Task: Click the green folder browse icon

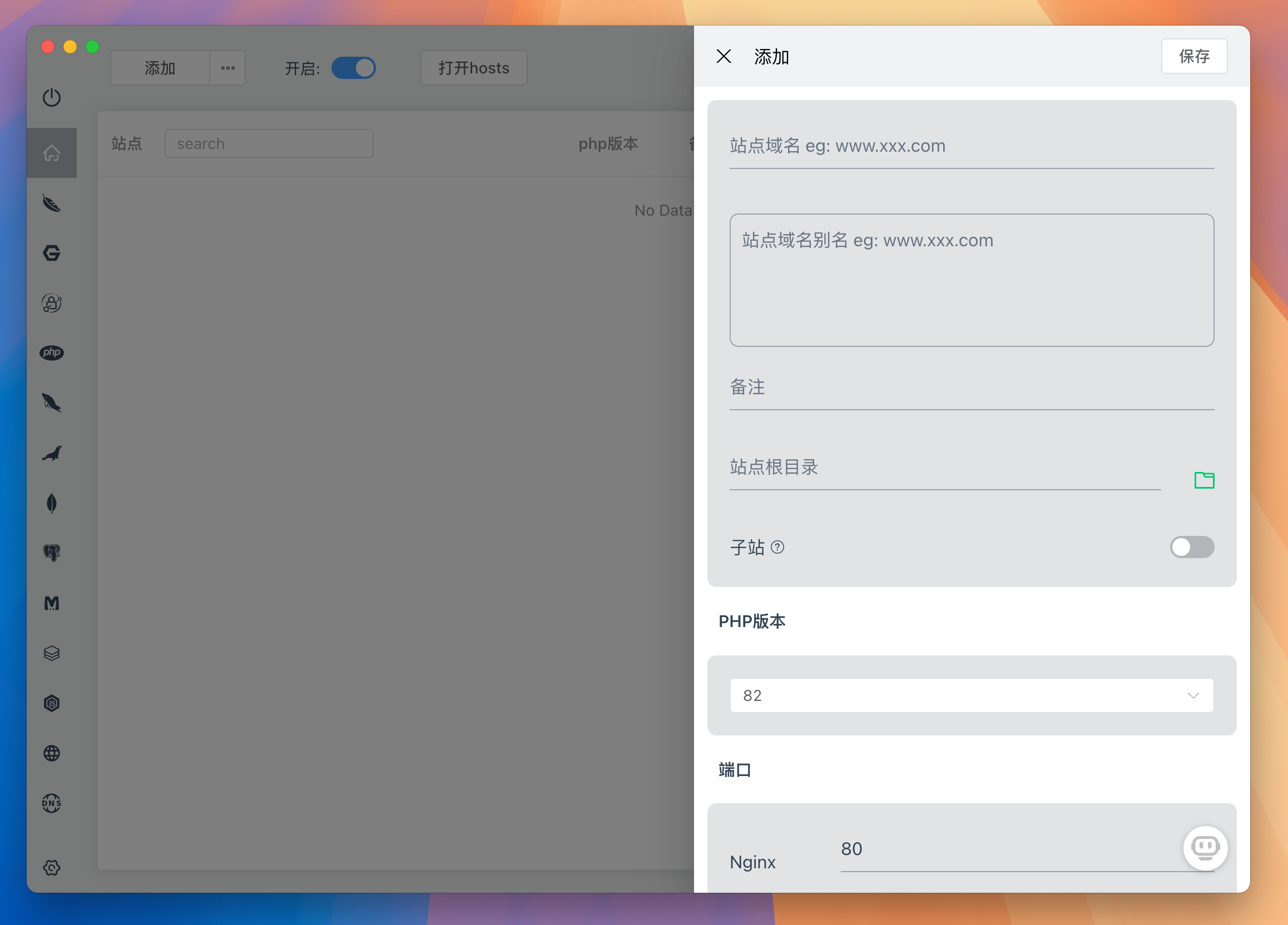Action: (x=1204, y=480)
